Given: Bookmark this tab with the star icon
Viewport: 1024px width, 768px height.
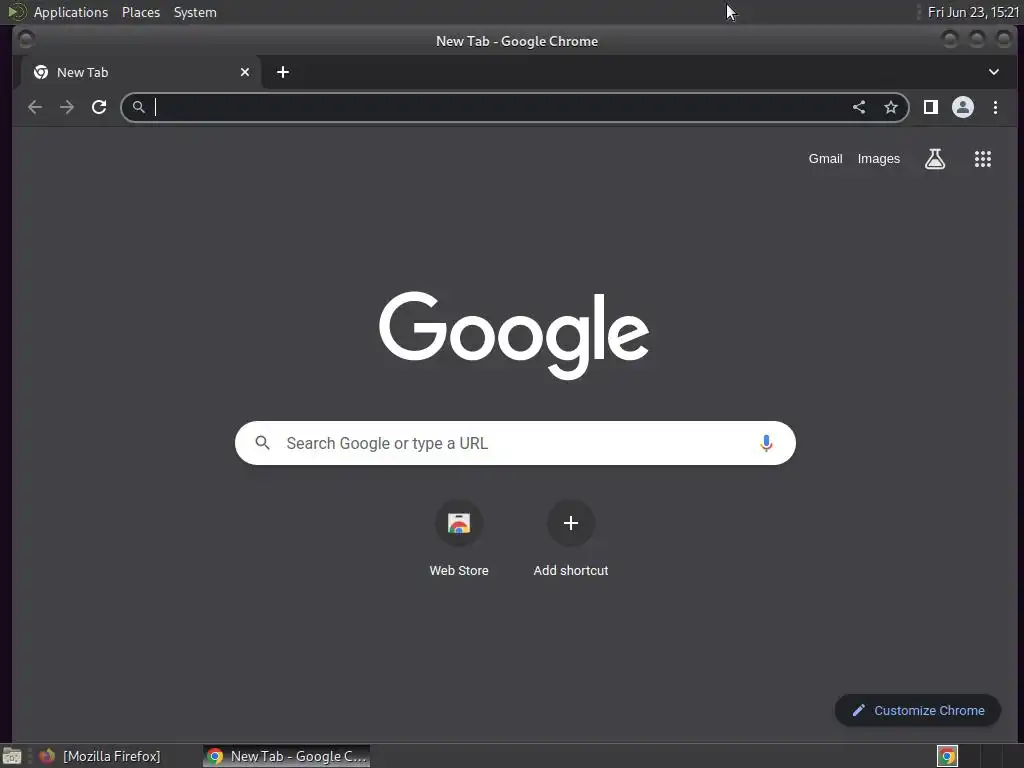Looking at the screenshot, I should (891, 107).
